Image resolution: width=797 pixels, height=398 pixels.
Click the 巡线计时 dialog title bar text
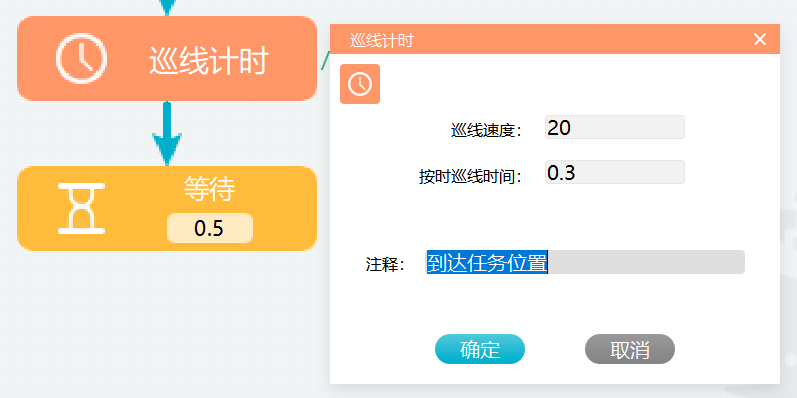(381, 40)
